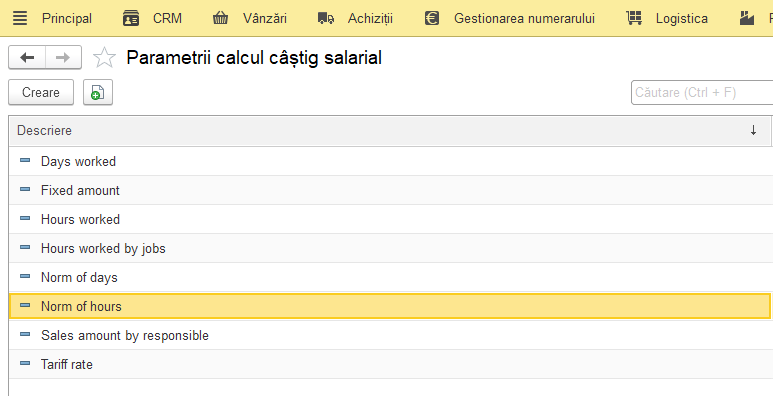Click the Vânzări shopping basket icon
This screenshot has height=396, width=773.
coord(220,18)
